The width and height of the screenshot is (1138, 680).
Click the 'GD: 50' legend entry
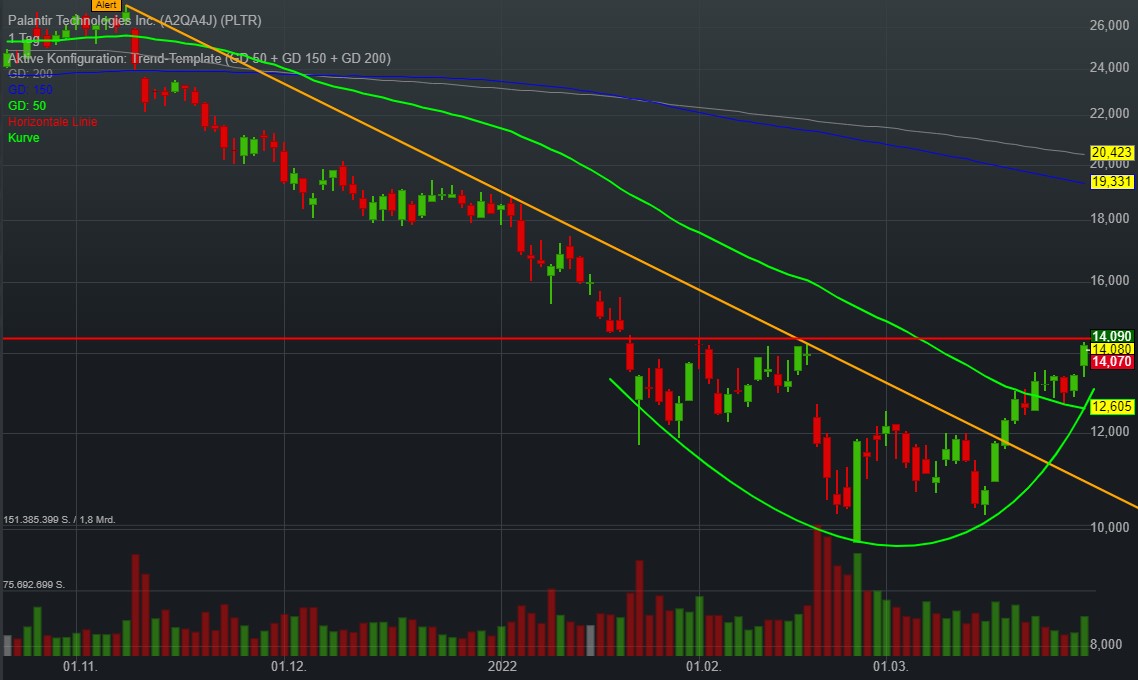point(27,105)
